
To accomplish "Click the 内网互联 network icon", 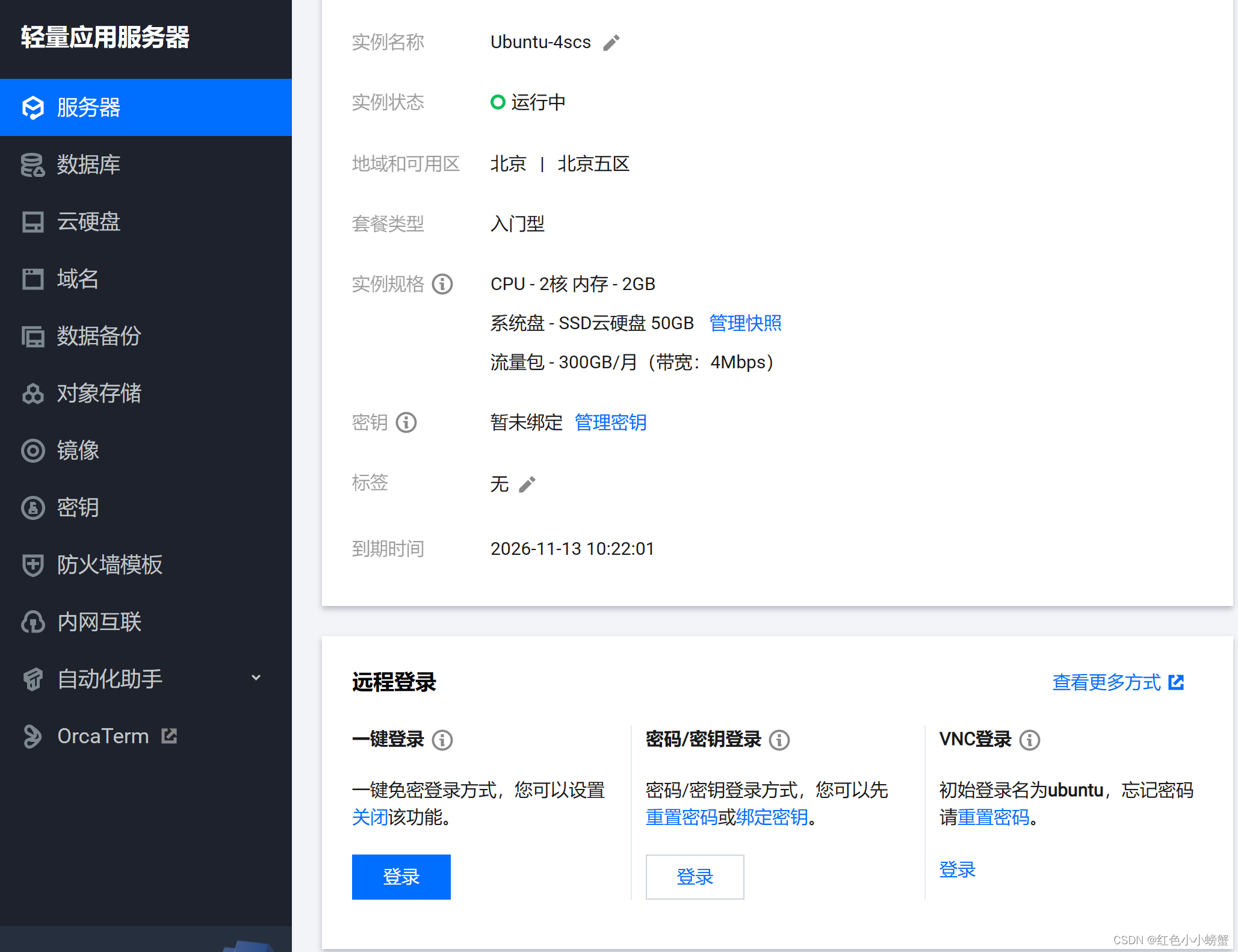I will pos(33,622).
